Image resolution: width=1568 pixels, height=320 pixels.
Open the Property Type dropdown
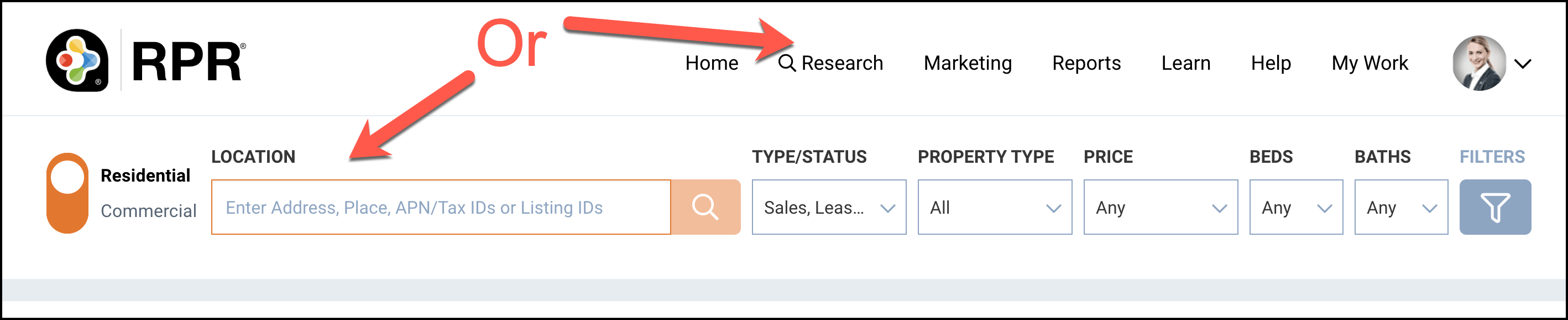coord(994,207)
